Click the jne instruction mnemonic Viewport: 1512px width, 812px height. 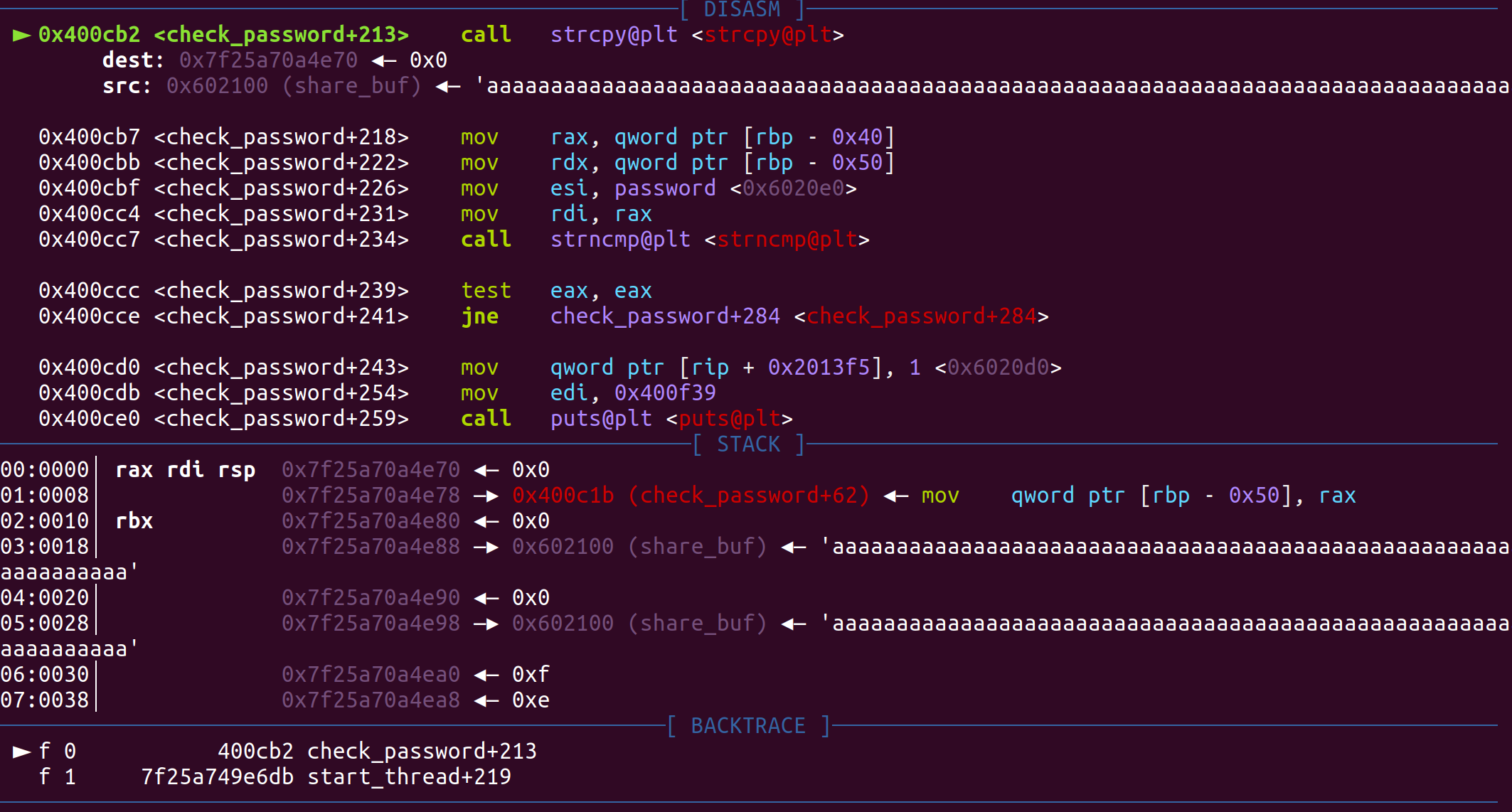(479, 316)
